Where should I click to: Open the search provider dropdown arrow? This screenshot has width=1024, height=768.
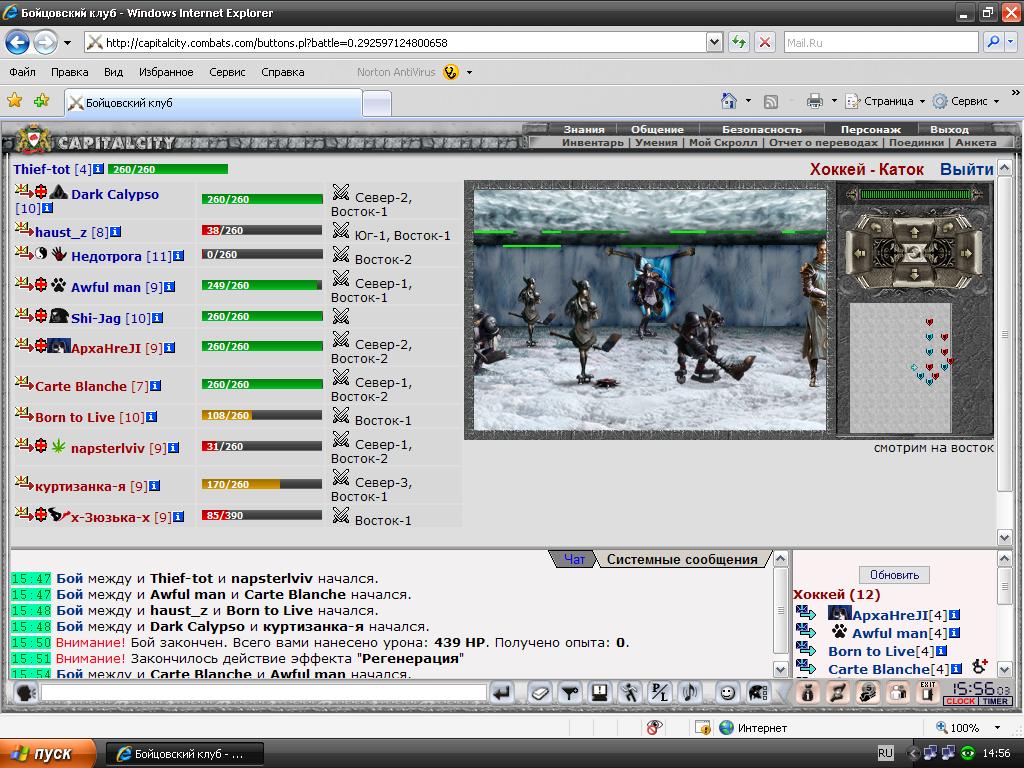point(1011,42)
